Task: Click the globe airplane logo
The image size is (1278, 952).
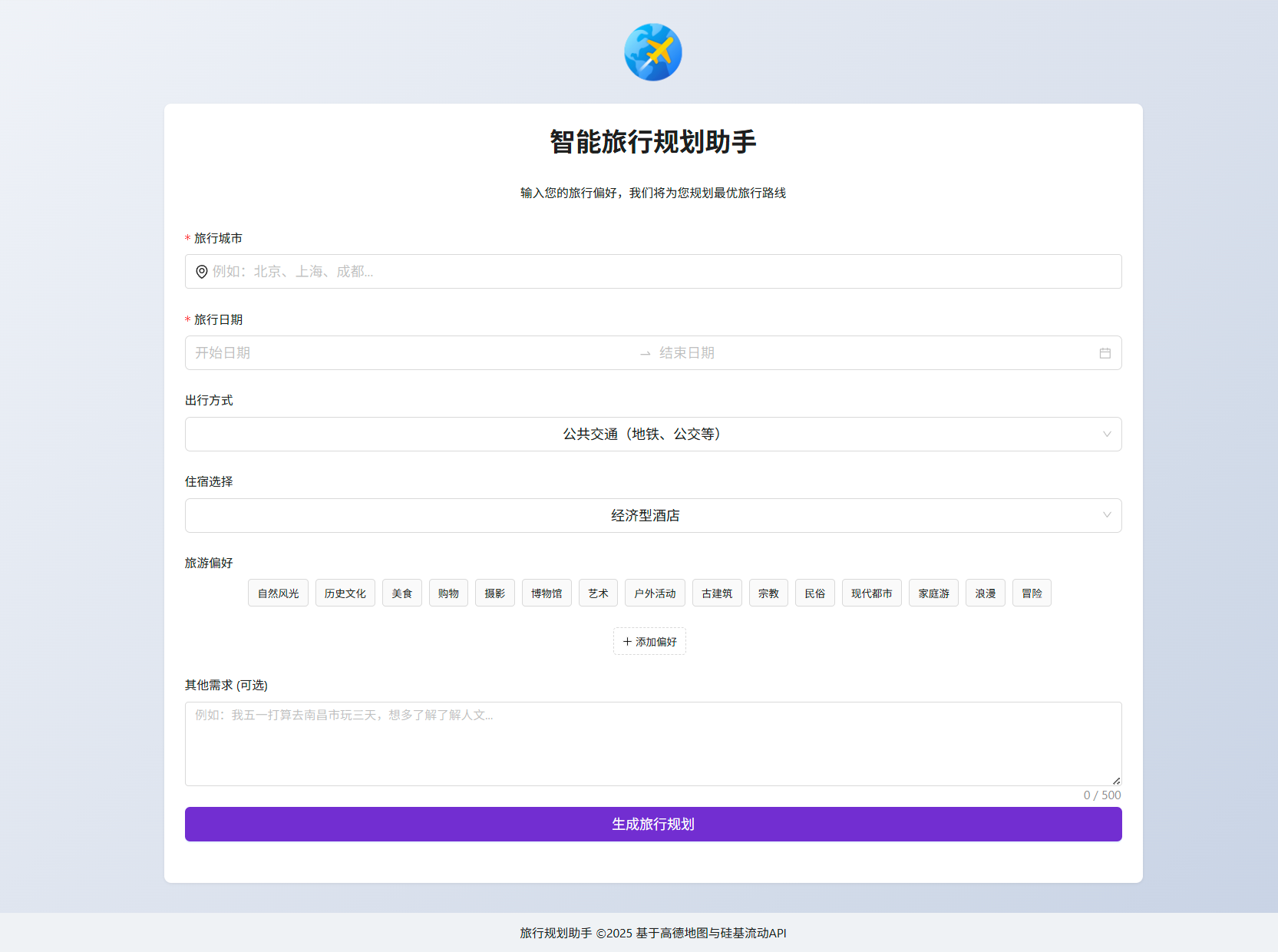Action: [x=652, y=52]
